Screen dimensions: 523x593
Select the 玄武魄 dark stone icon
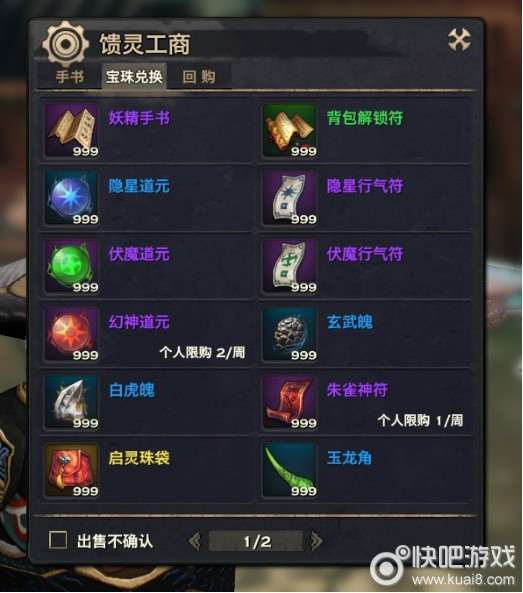pyautogui.click(x=290, y=334)
